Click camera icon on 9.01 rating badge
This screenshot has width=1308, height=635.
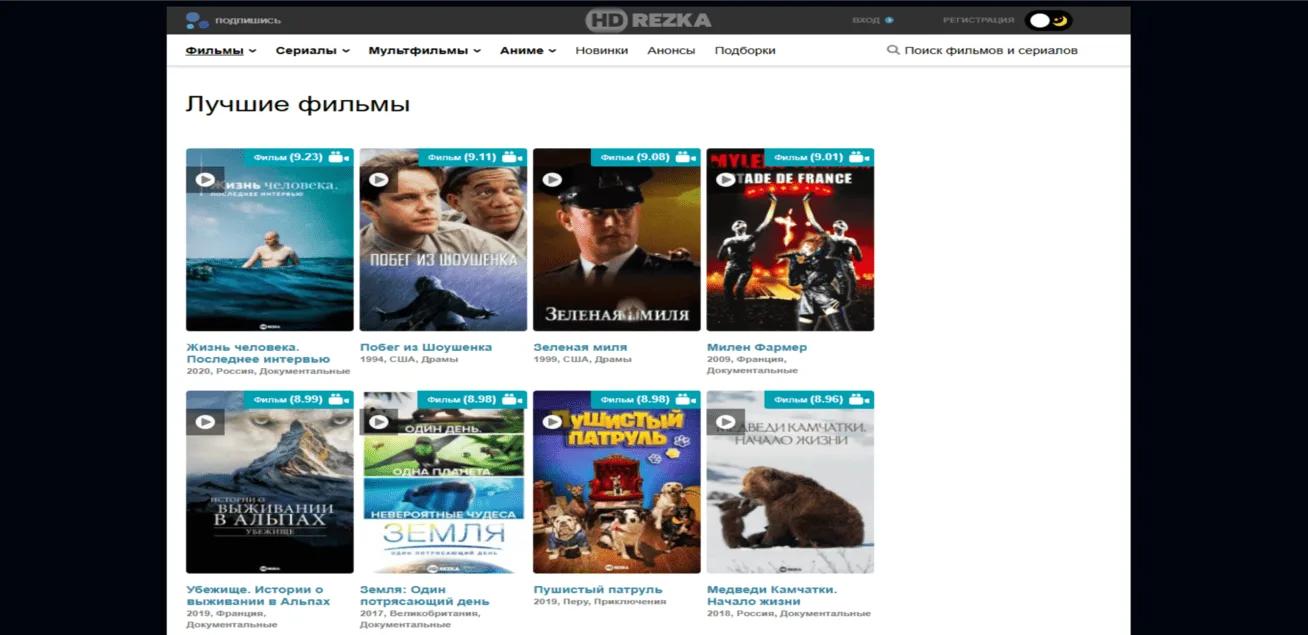(x=859, y=157)
